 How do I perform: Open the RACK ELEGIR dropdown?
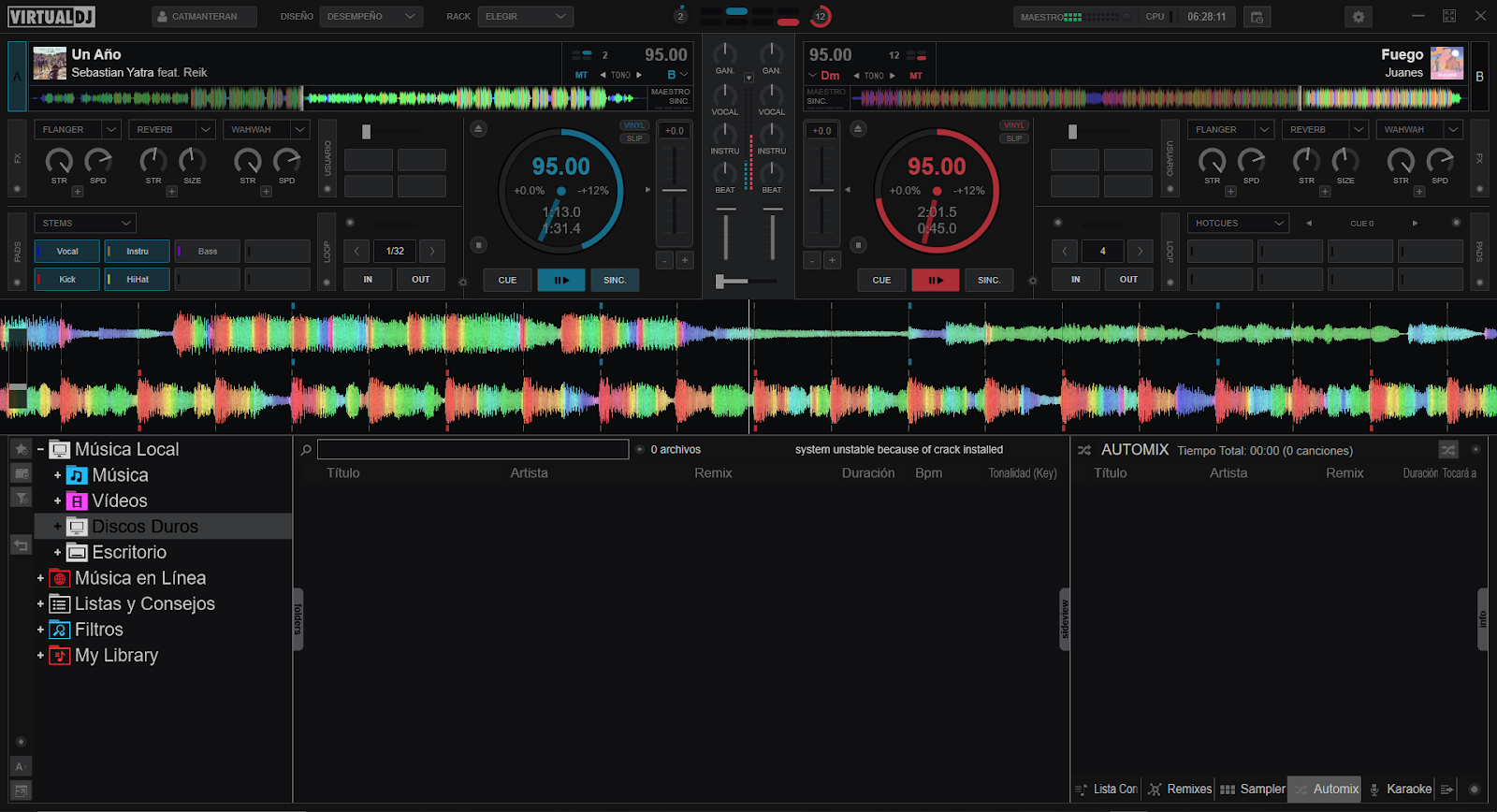[526, 17]
